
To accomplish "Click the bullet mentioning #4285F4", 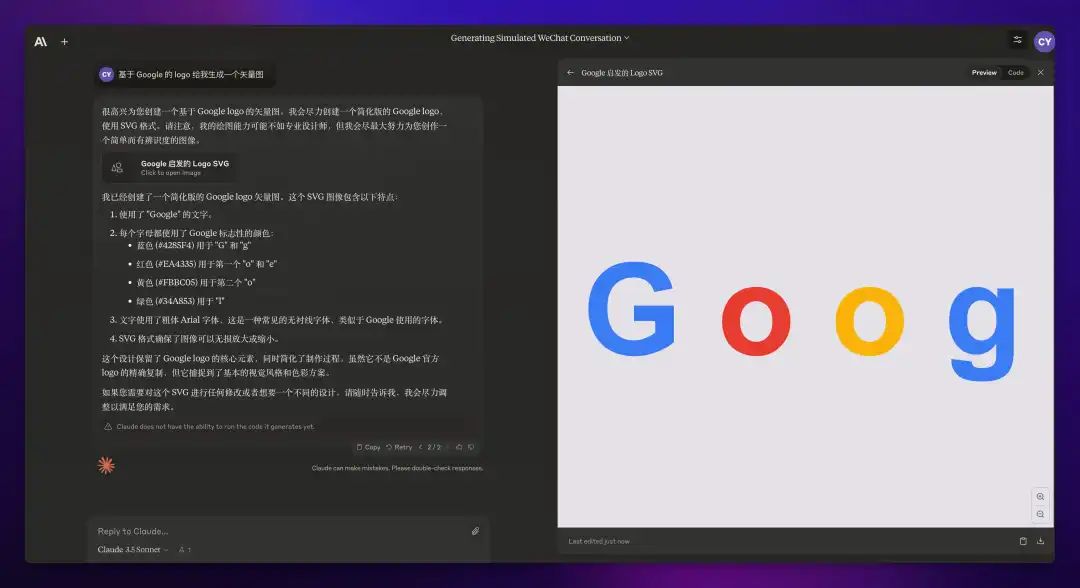I will point(194,245).
